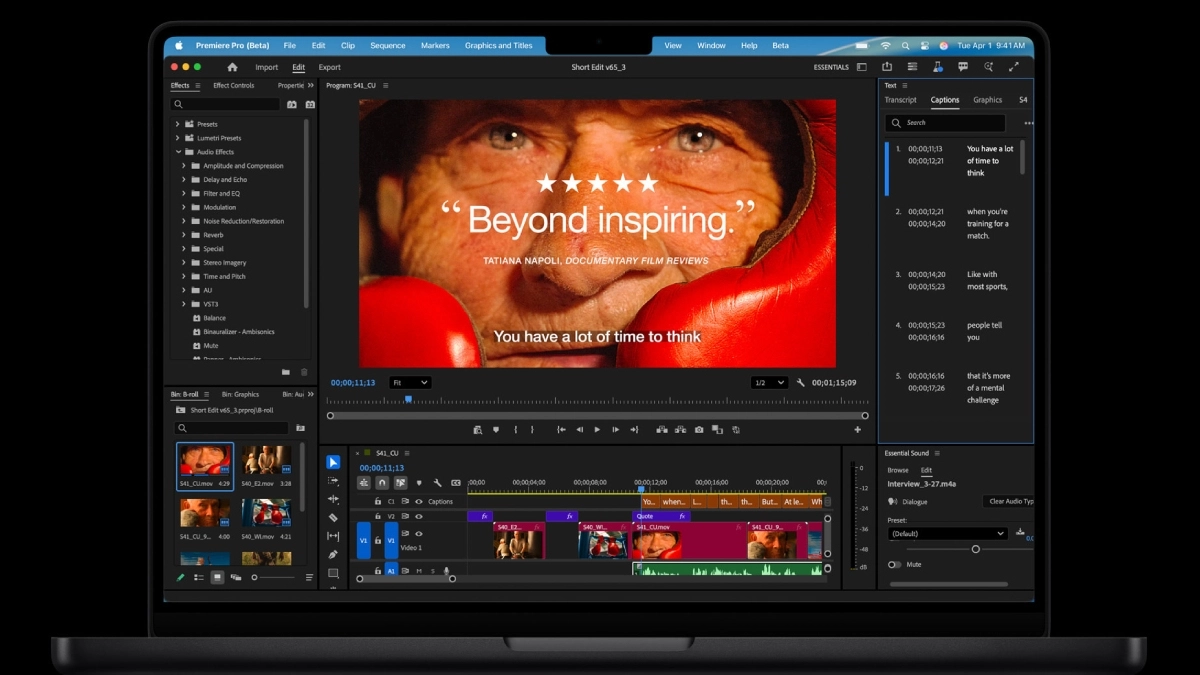Click the Export Frame camera icon
The image size is (1200, 675).
tap(699, 430)
